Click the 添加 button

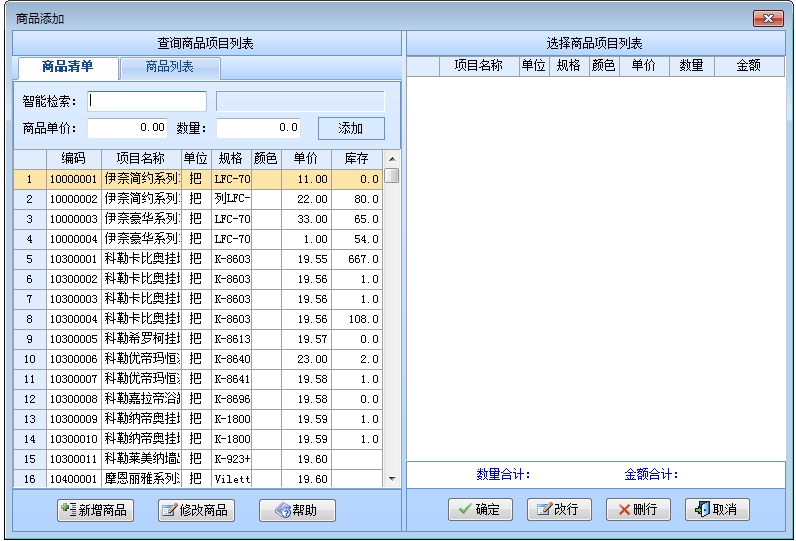point(351,128)
